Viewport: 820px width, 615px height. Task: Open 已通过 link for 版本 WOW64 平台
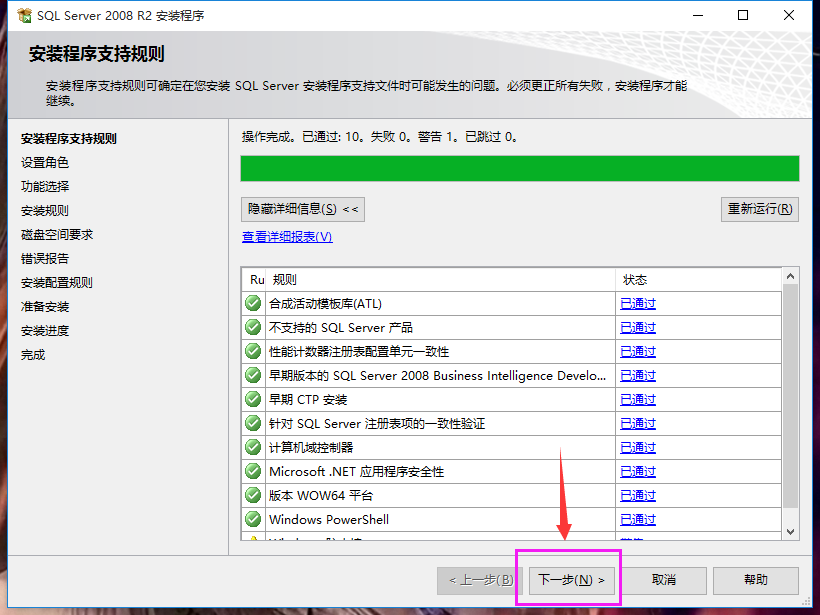(x=637, y=496)
